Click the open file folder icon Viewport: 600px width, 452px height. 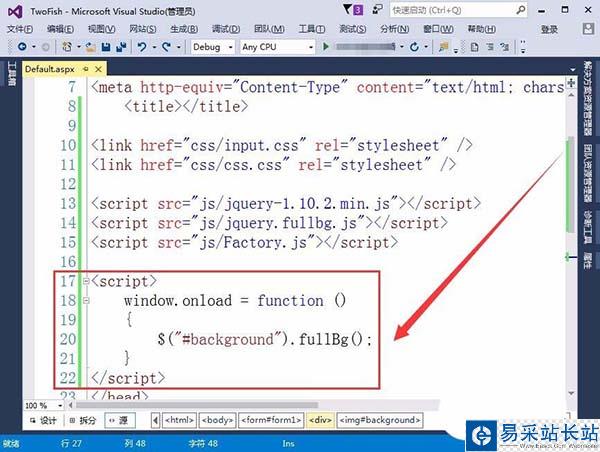point(90,47)
